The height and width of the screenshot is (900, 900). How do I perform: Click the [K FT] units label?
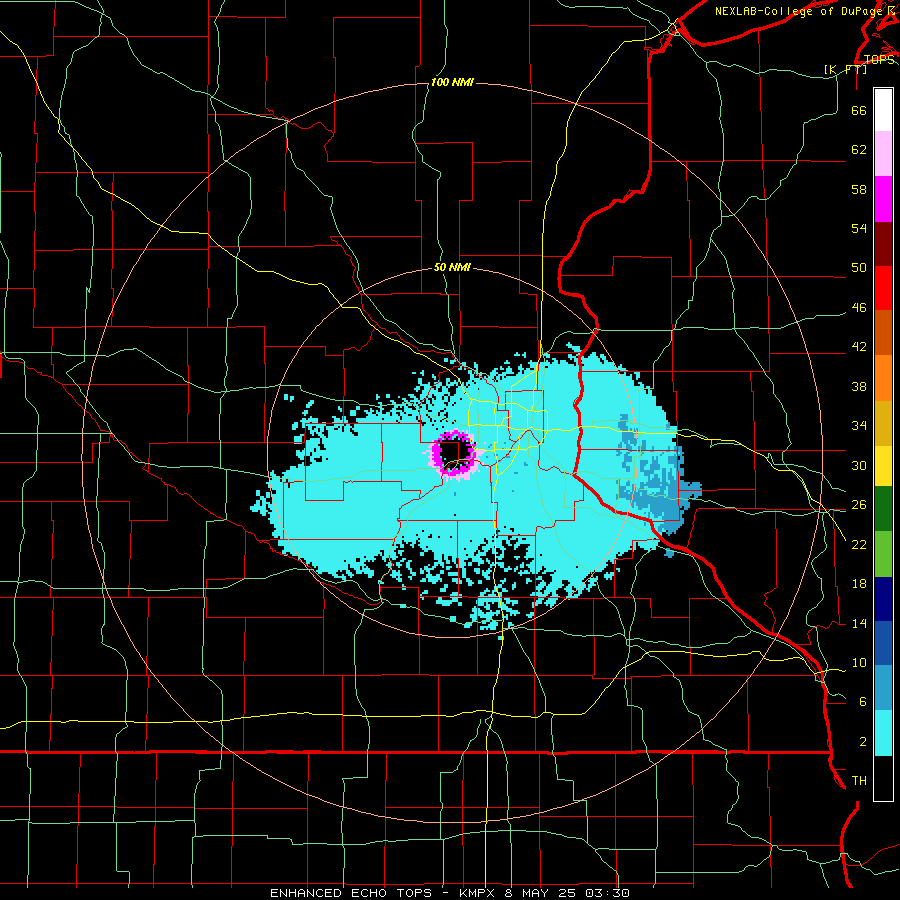point(845,70)
